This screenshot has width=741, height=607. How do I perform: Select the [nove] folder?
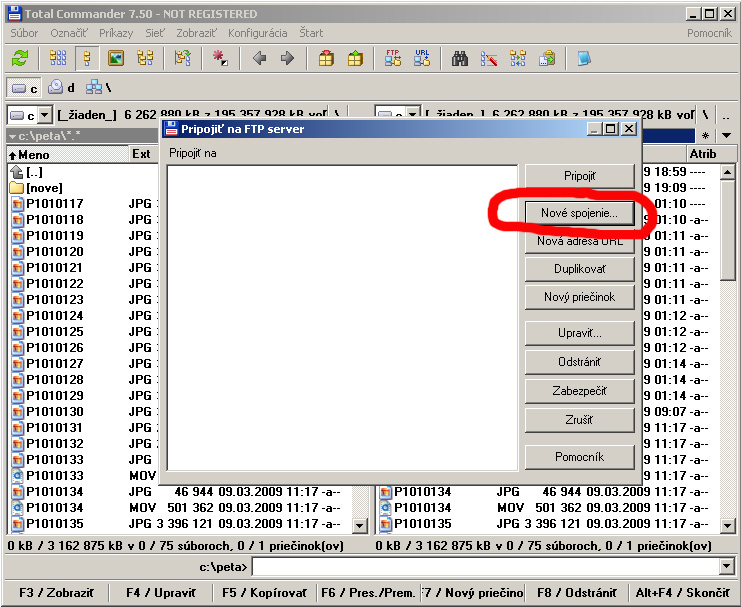(44, 188)
